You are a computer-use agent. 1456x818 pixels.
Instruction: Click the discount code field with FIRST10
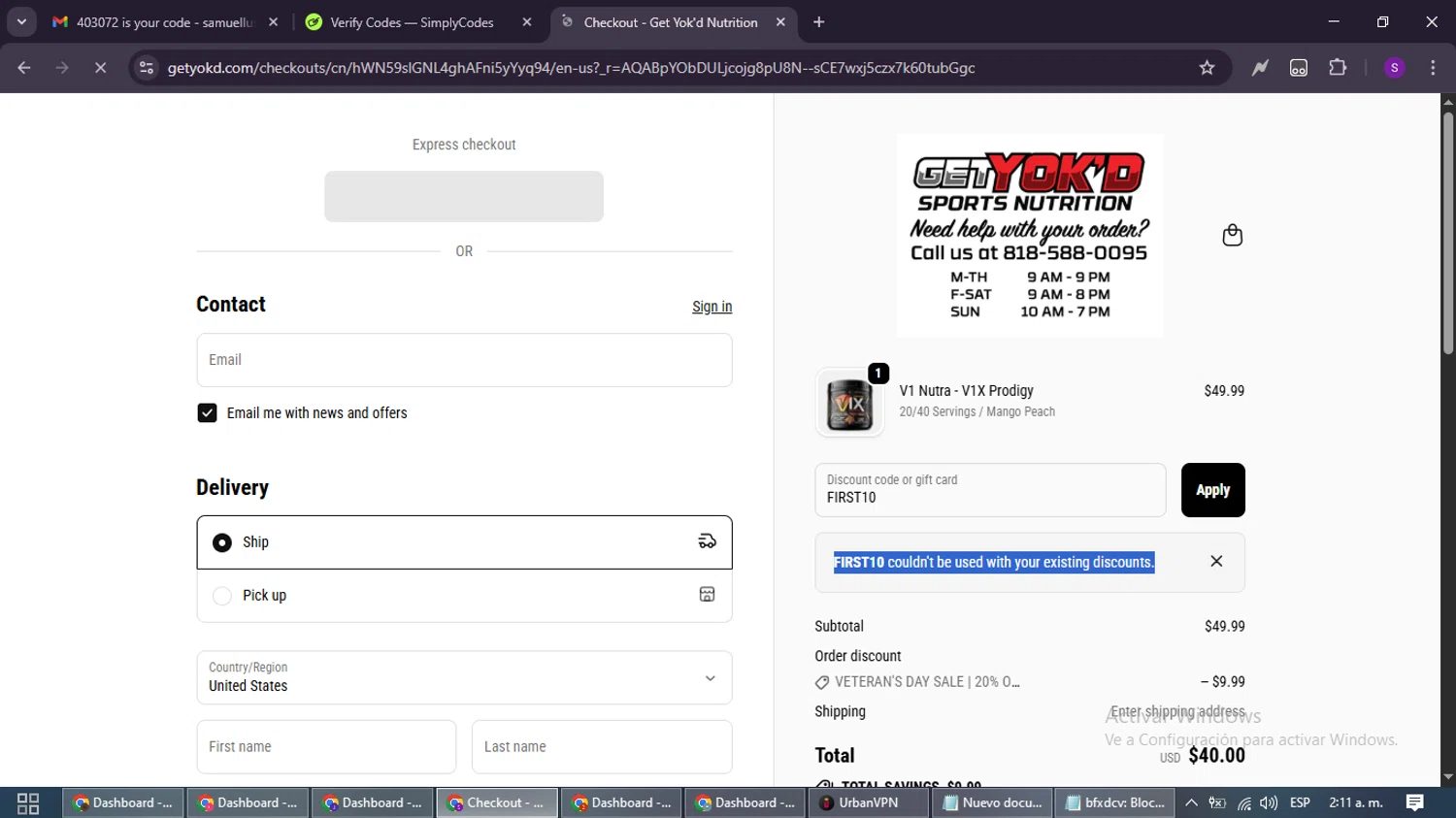click(x=990, y=490)
